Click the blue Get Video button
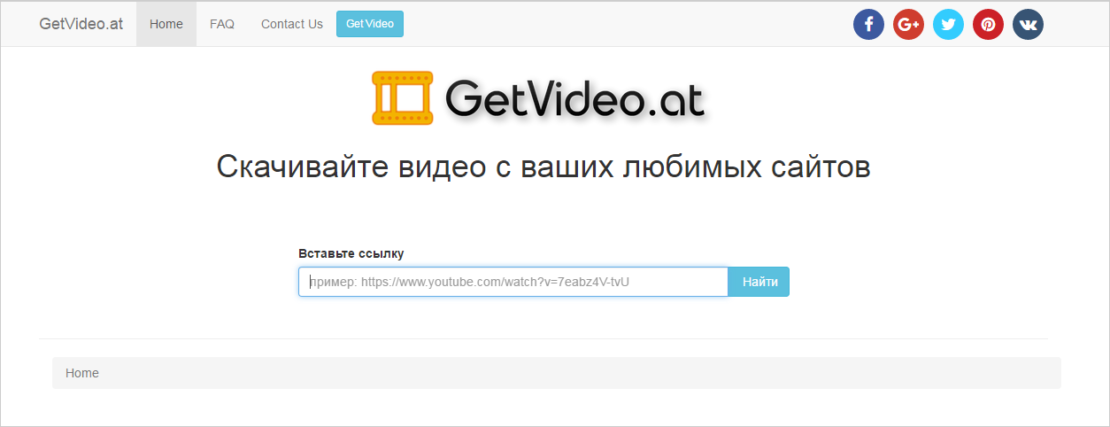 pos(370,24)
